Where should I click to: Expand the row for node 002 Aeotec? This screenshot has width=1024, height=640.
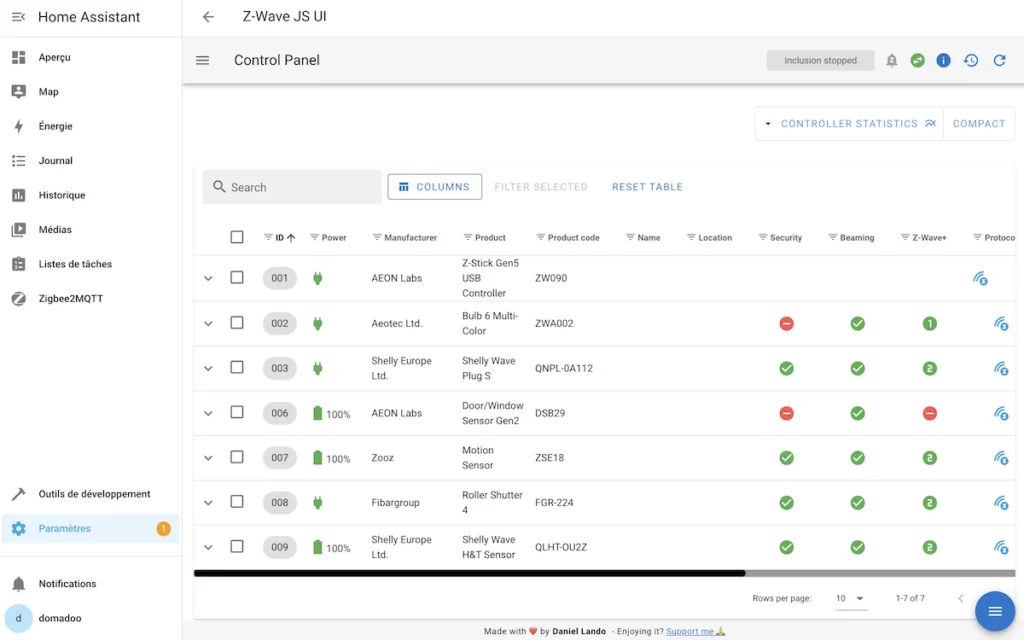pos(208,323)
